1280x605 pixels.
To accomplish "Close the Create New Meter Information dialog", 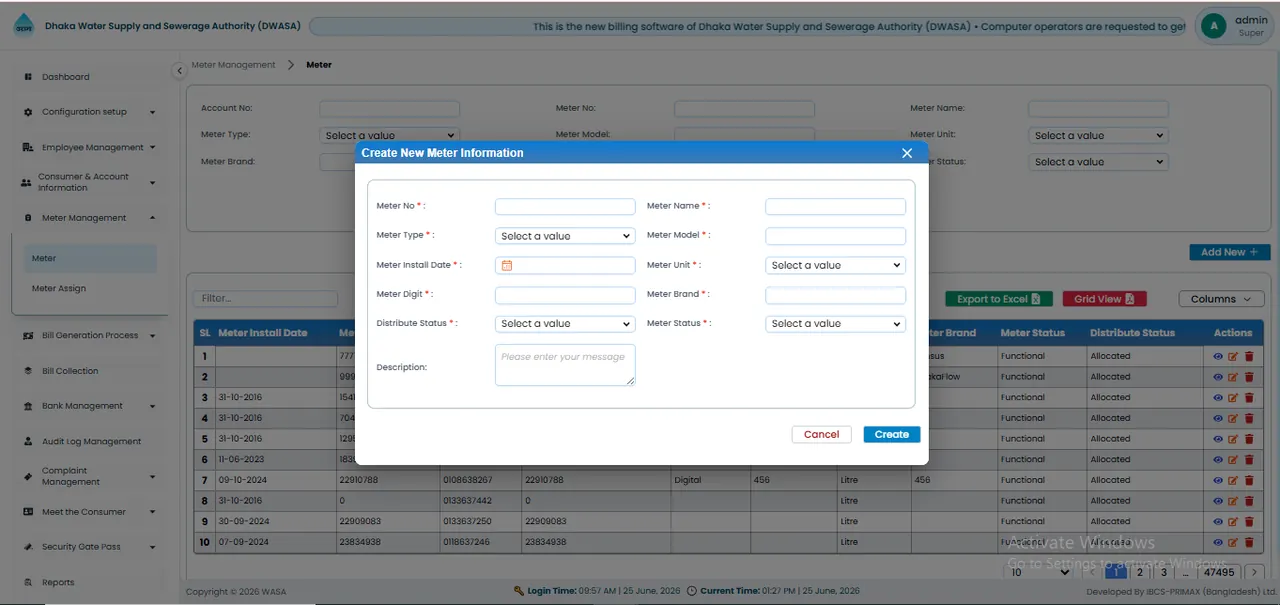I will coord(907,153).
